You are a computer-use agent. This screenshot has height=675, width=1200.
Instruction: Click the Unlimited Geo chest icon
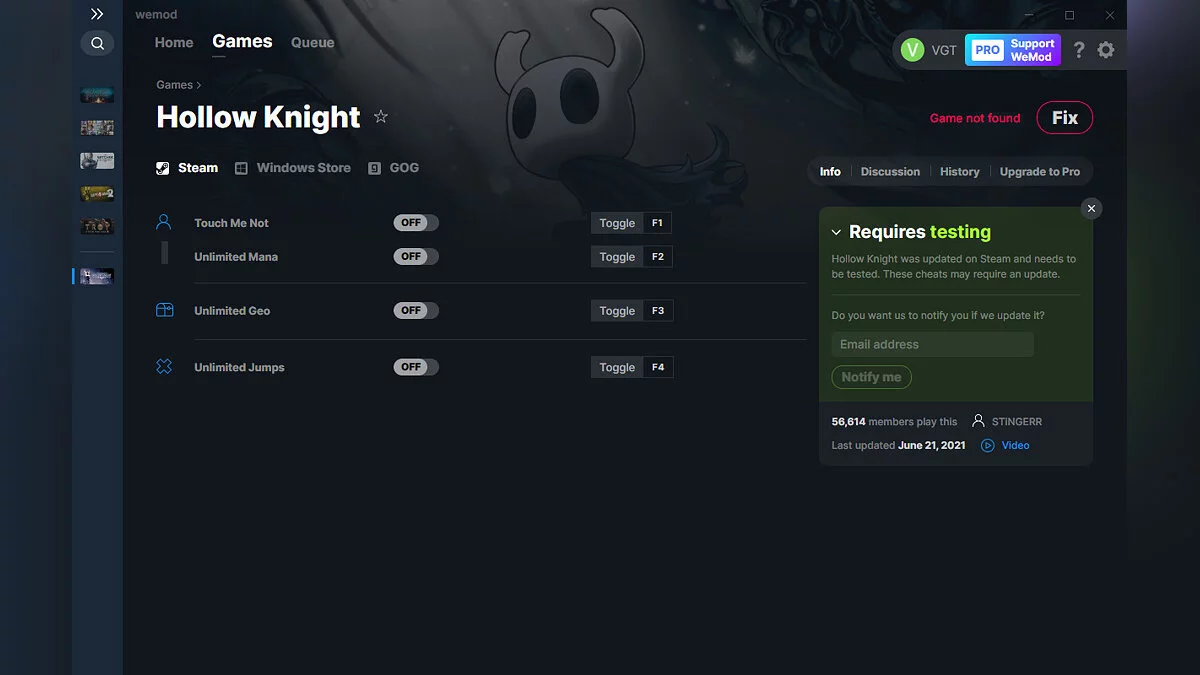pyautogui.click(x=164, y=310)
